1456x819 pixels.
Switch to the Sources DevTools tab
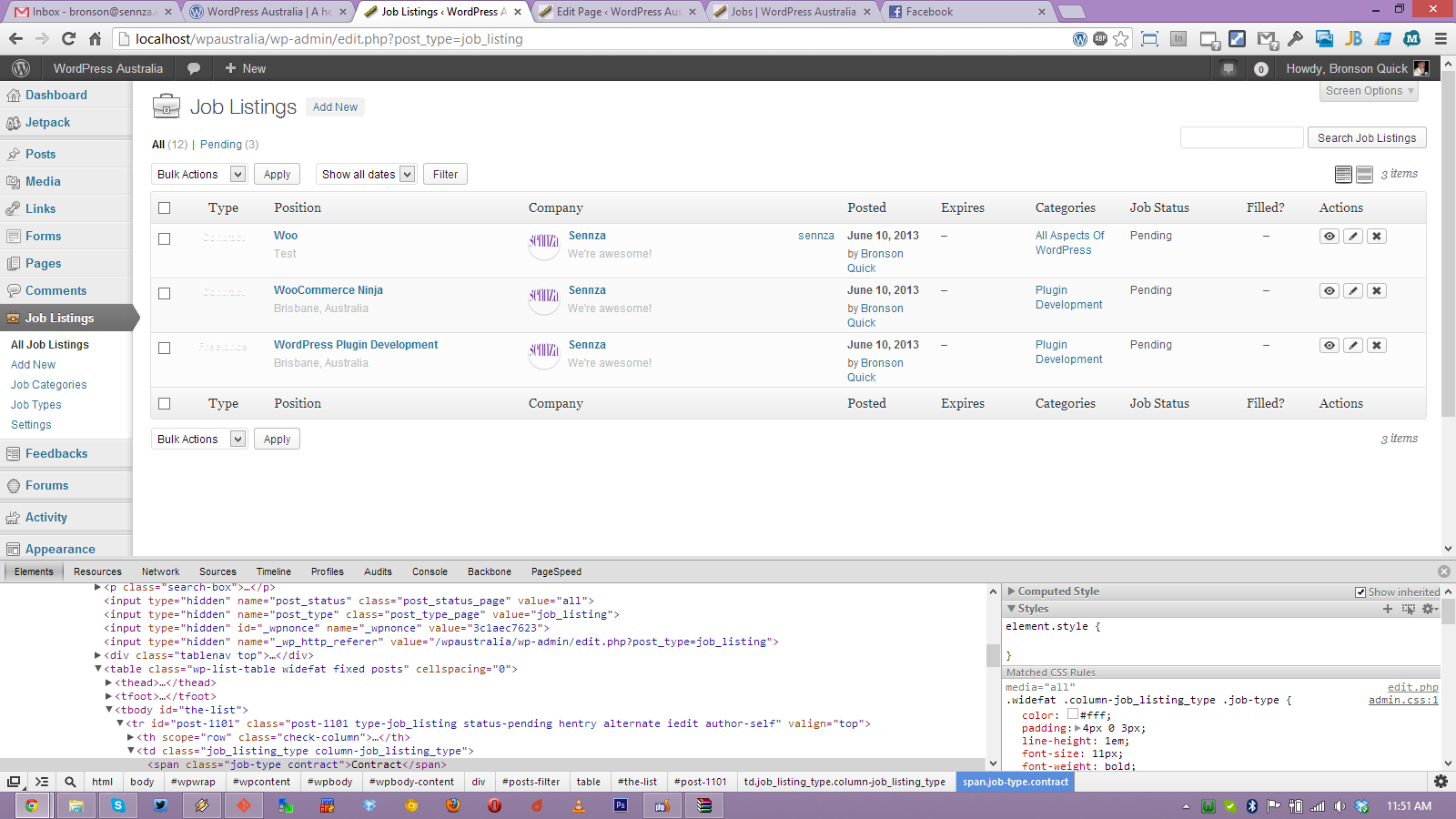217,572
